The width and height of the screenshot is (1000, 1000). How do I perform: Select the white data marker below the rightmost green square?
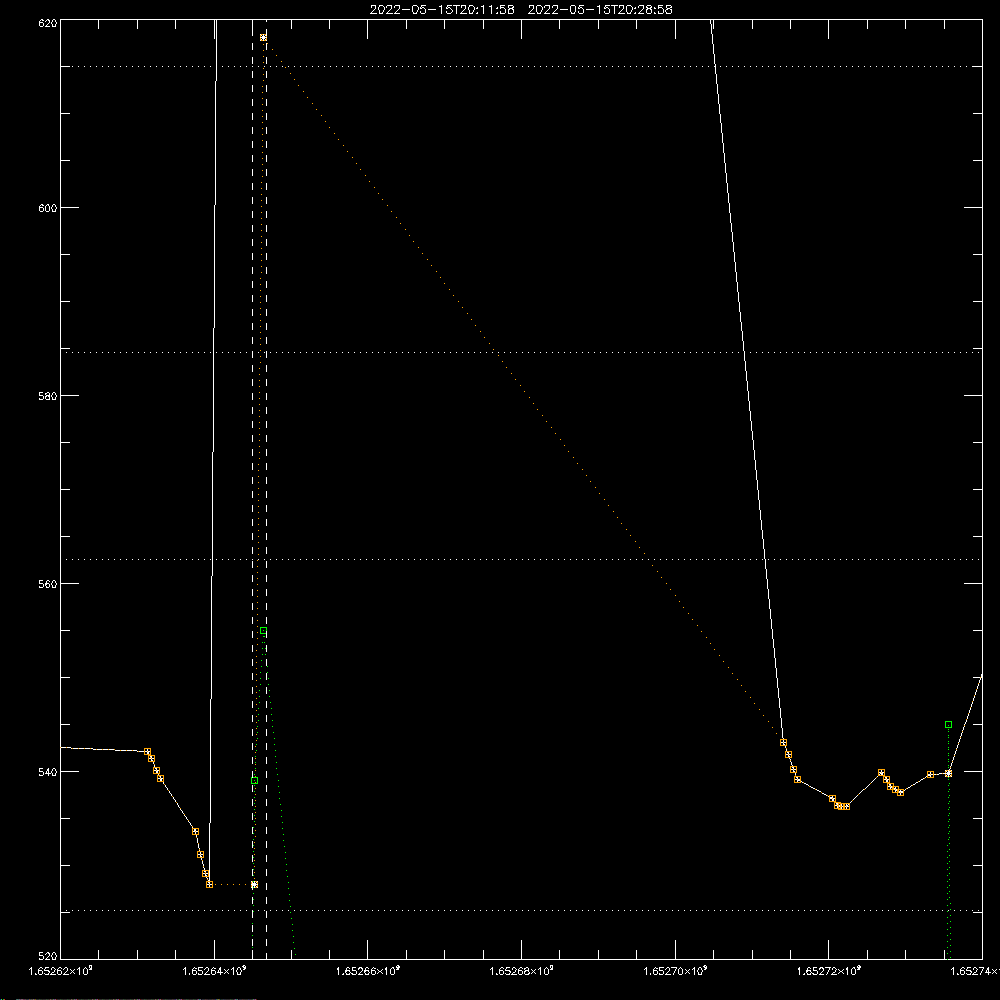pyautogui.click(x=948, y=773)
